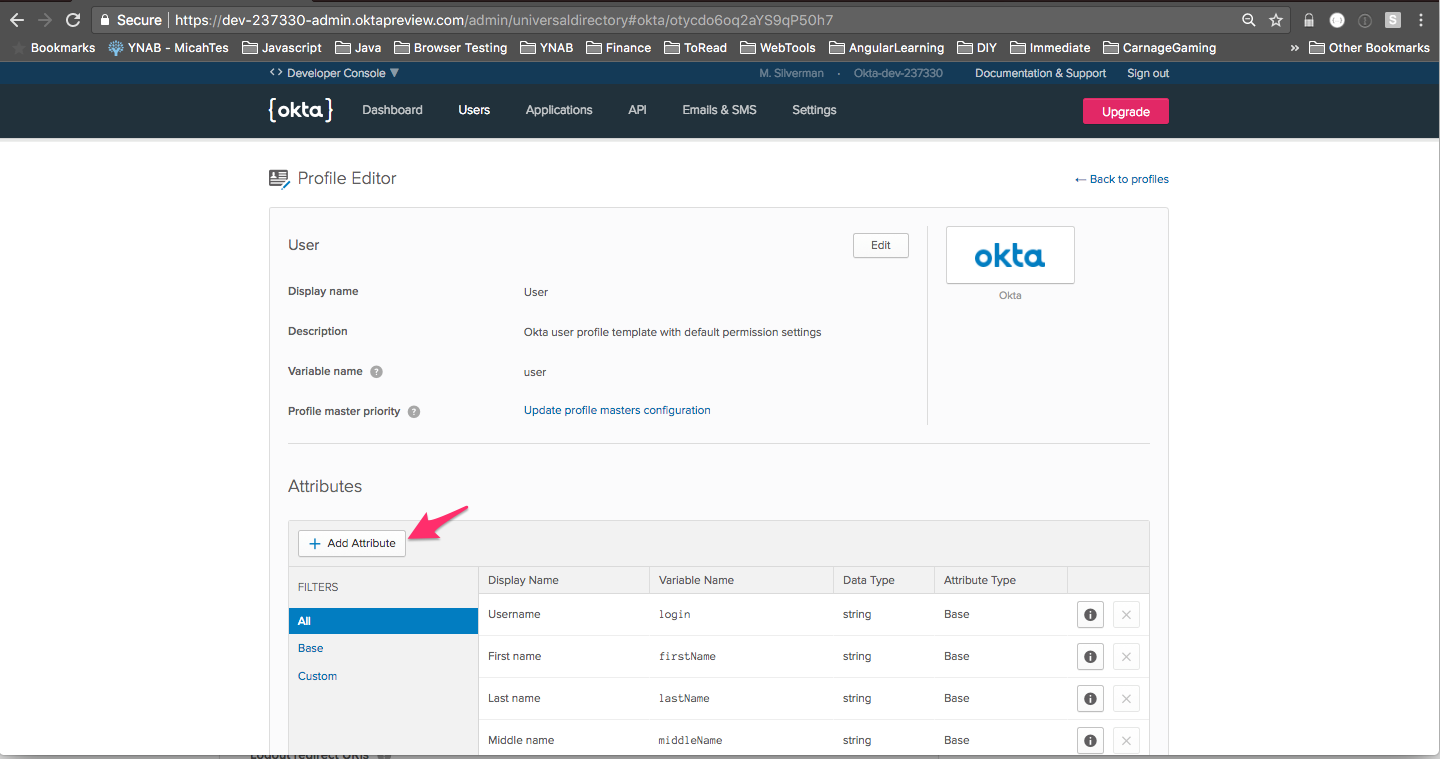Open the Bookmarks star shortcut

53,47
